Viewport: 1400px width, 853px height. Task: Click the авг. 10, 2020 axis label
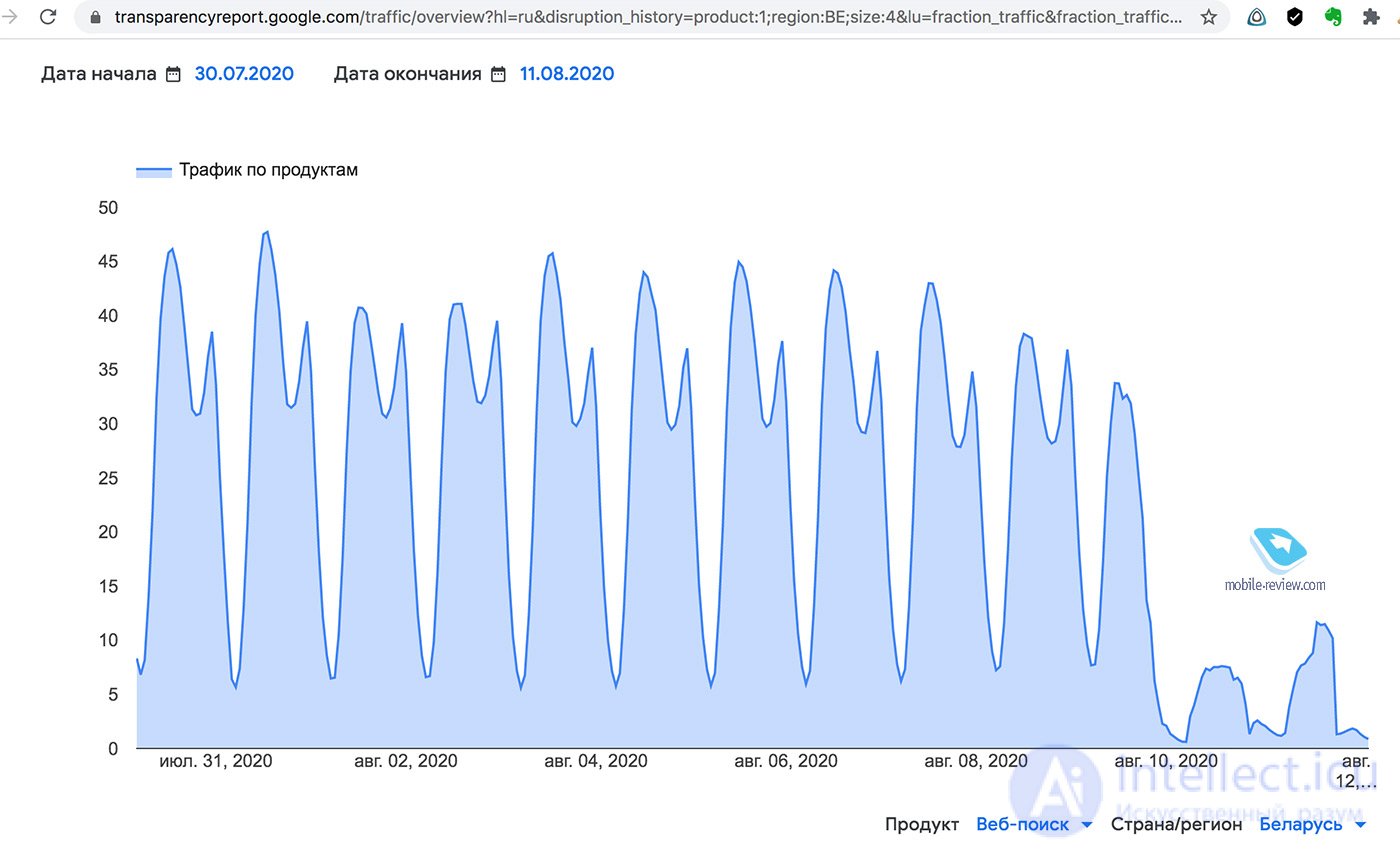[x=1166, y=761]
